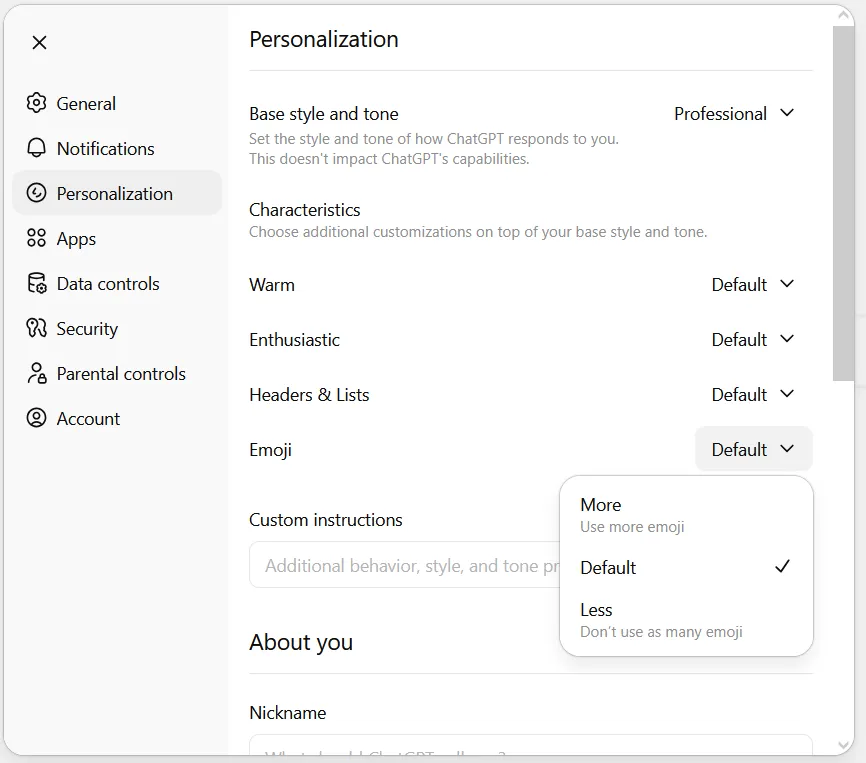Open the Enthusiastic dropdown
Image resolution: width=866 pixels, height=763 pixels.
point(752,340)
